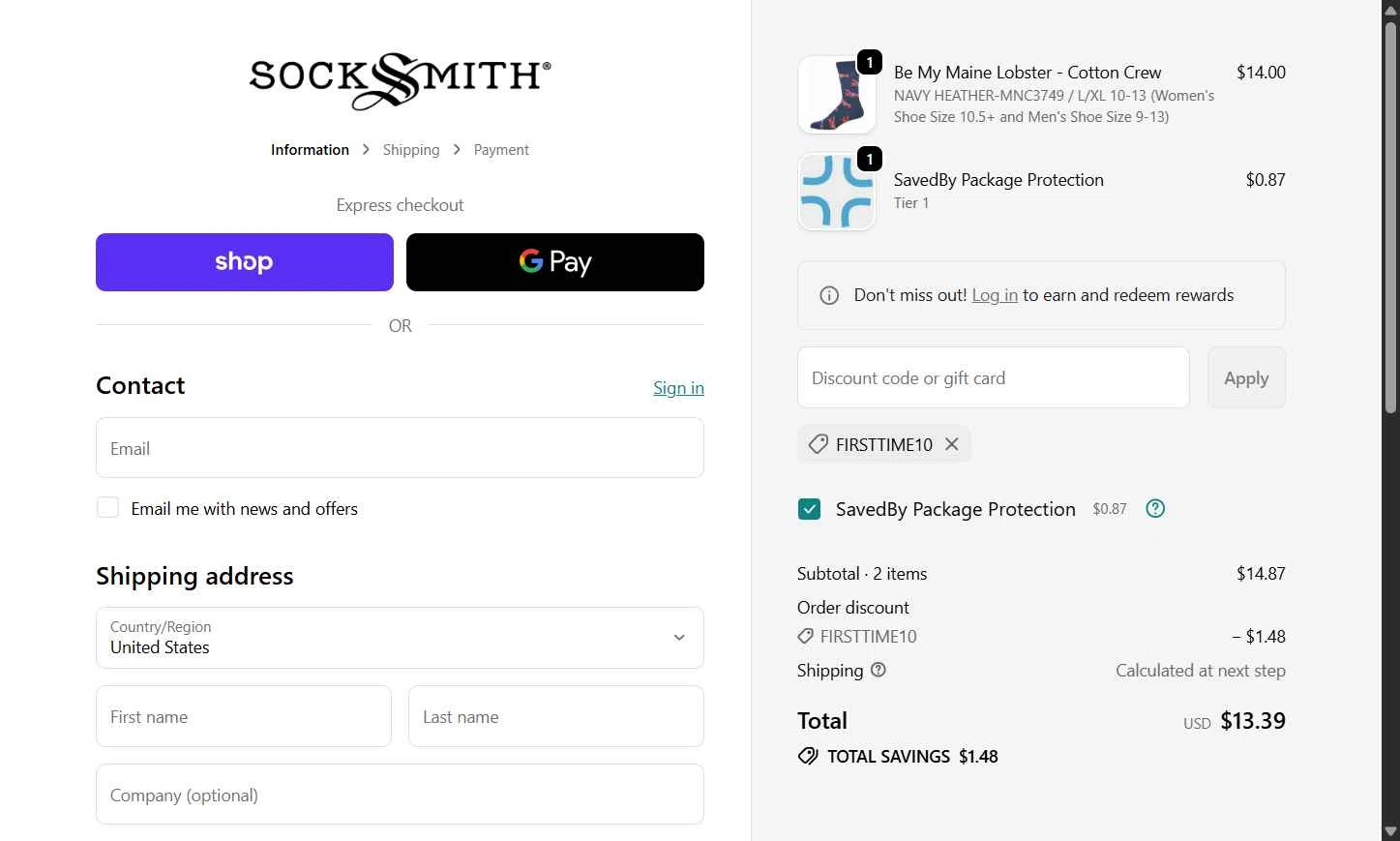
Task: Apply the discount code
Action: tap(1246, 377)
